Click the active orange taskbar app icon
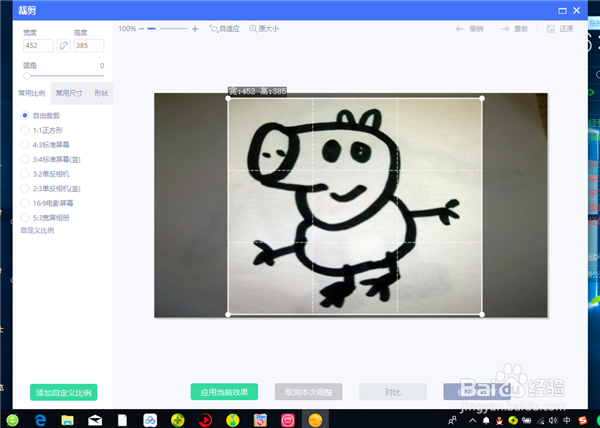600x428 pixels. (315, 420)
